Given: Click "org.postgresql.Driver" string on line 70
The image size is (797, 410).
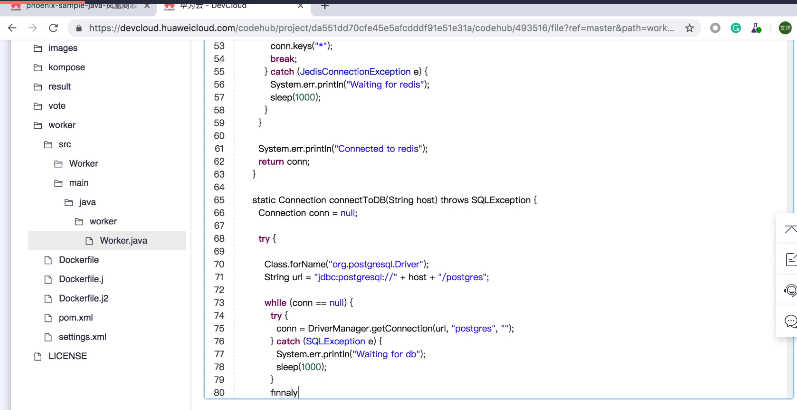Looking at the screenshot, I should 376,264.
